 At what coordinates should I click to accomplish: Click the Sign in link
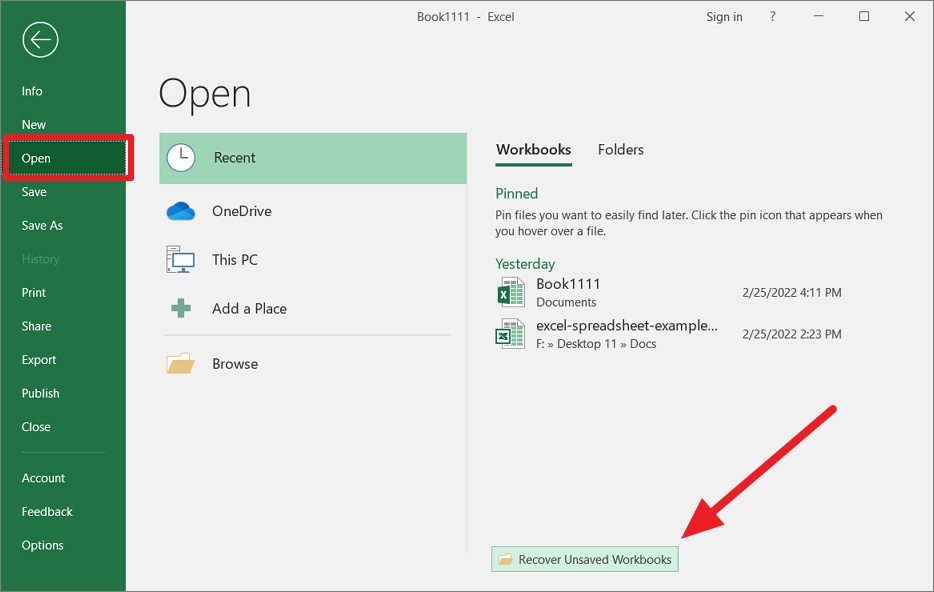coord(724,17)
